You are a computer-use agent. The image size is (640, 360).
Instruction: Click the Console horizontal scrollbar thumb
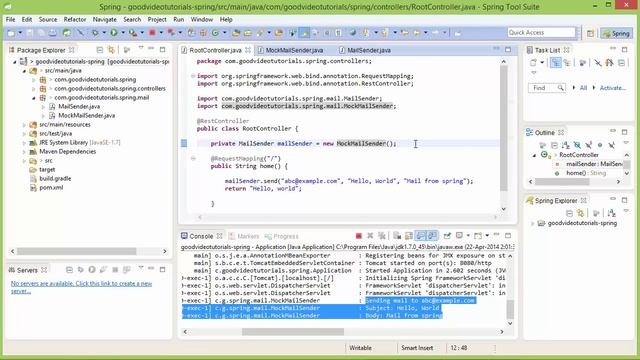pos(293,332)
